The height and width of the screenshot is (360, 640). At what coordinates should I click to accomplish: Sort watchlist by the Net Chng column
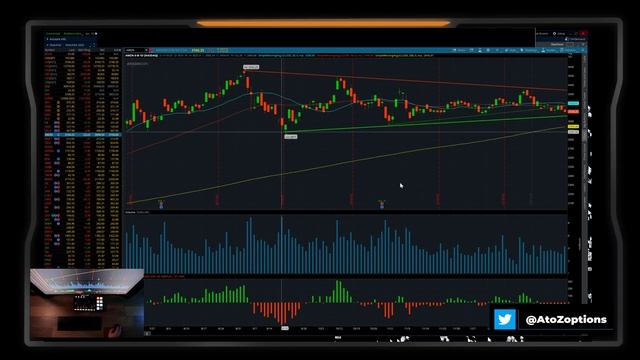[84, 50]
